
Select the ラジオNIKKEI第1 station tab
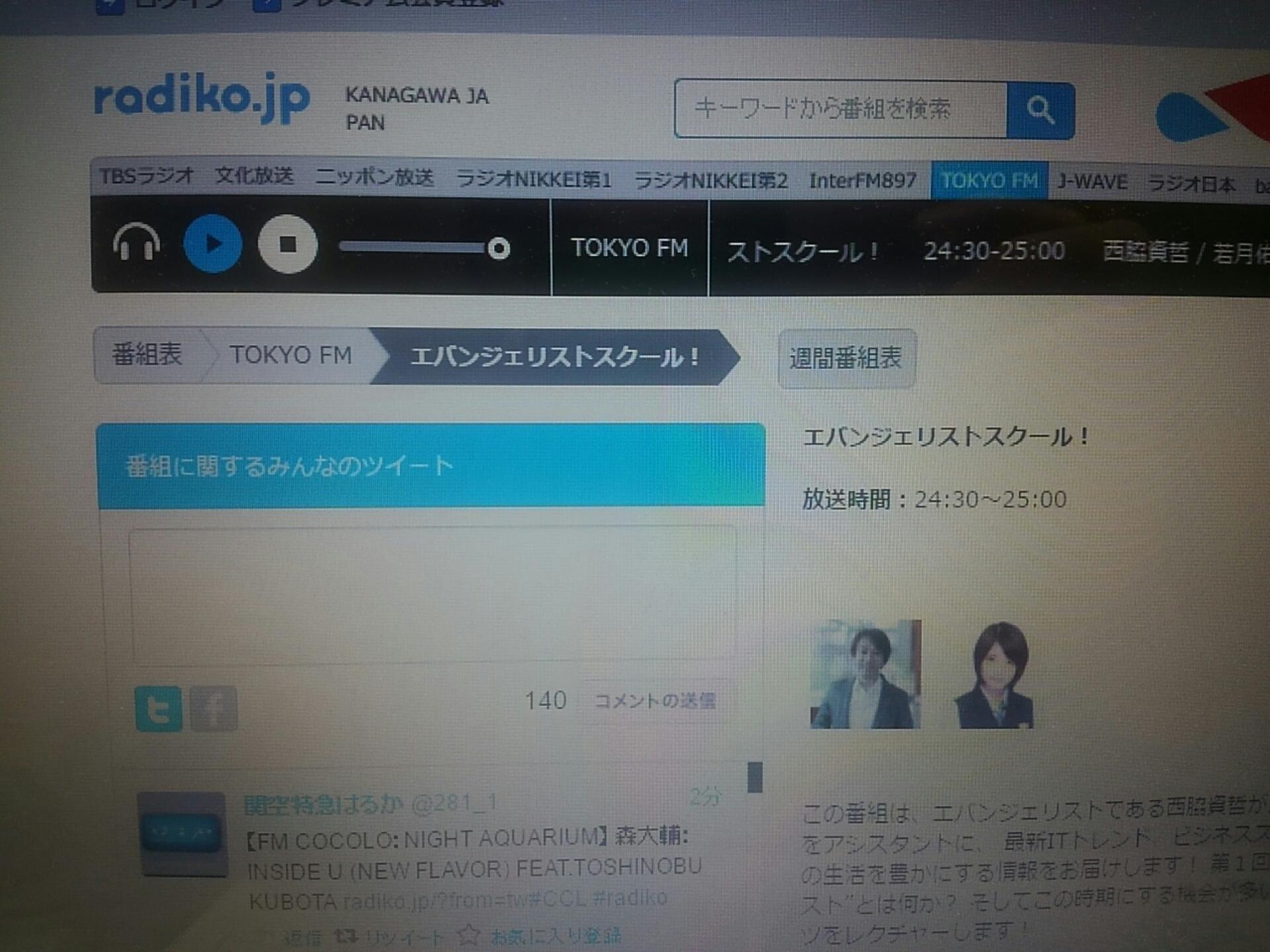point(534,179)
